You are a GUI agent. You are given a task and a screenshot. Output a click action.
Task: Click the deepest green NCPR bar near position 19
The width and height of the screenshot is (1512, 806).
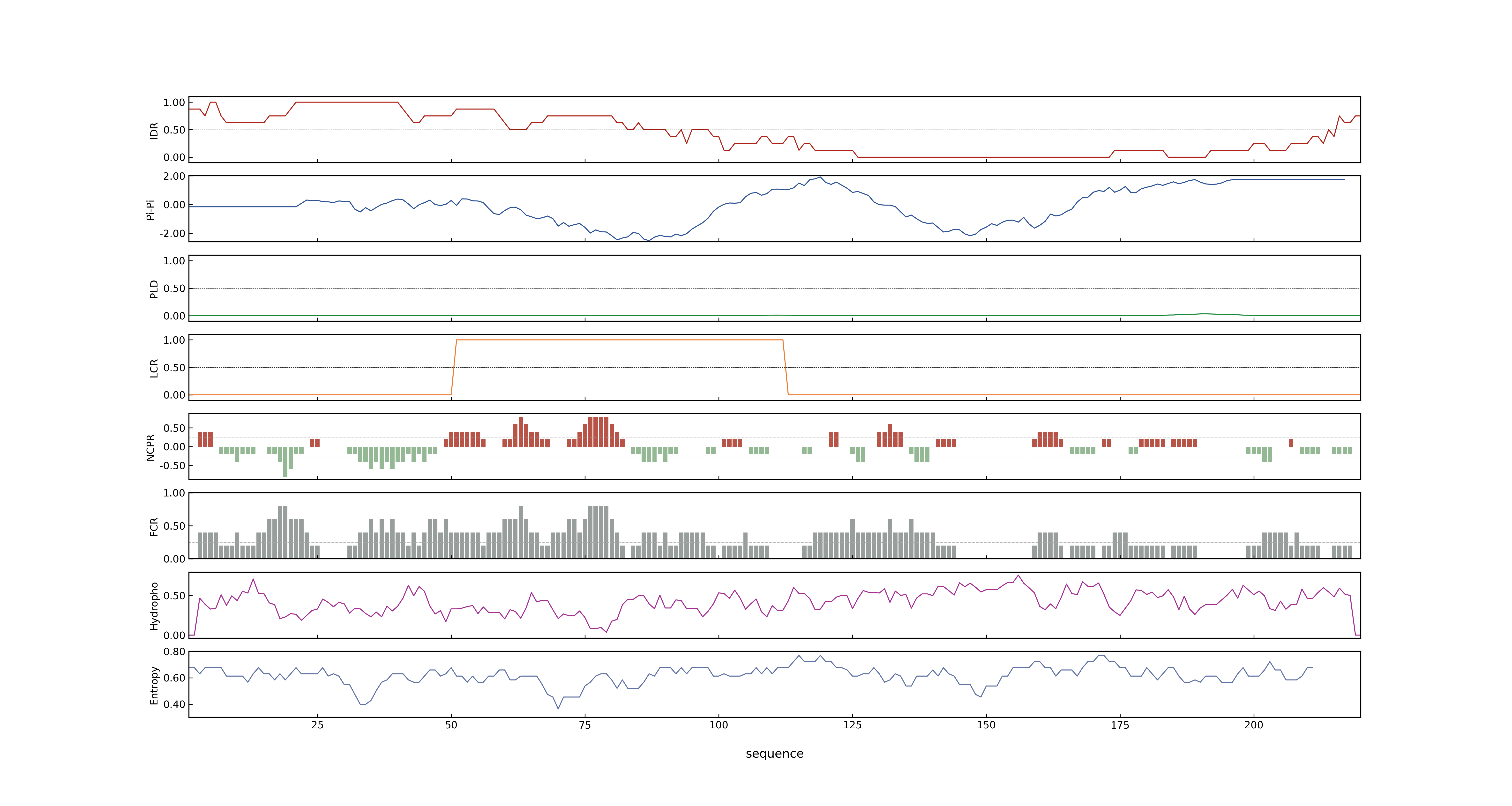pos(285,462)
